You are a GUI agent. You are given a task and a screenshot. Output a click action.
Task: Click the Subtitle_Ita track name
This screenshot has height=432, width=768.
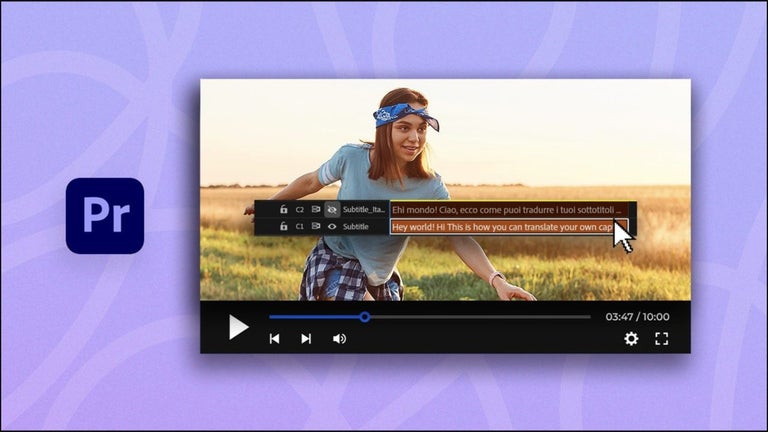point(364,210)
